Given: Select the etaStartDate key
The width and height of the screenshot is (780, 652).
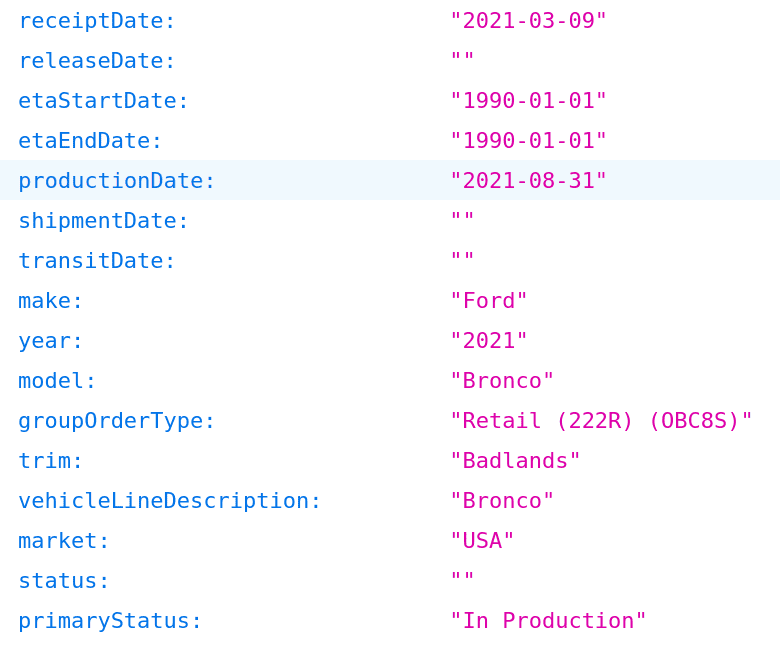Looking at the screenshot, I should tap(103, 101).
